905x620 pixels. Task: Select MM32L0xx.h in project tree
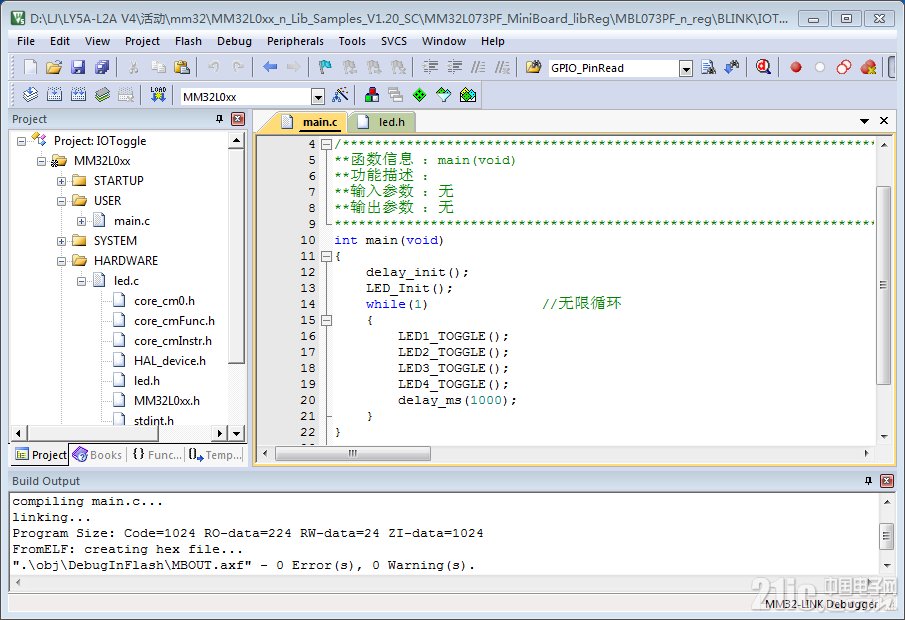click(x=167, y=401)
